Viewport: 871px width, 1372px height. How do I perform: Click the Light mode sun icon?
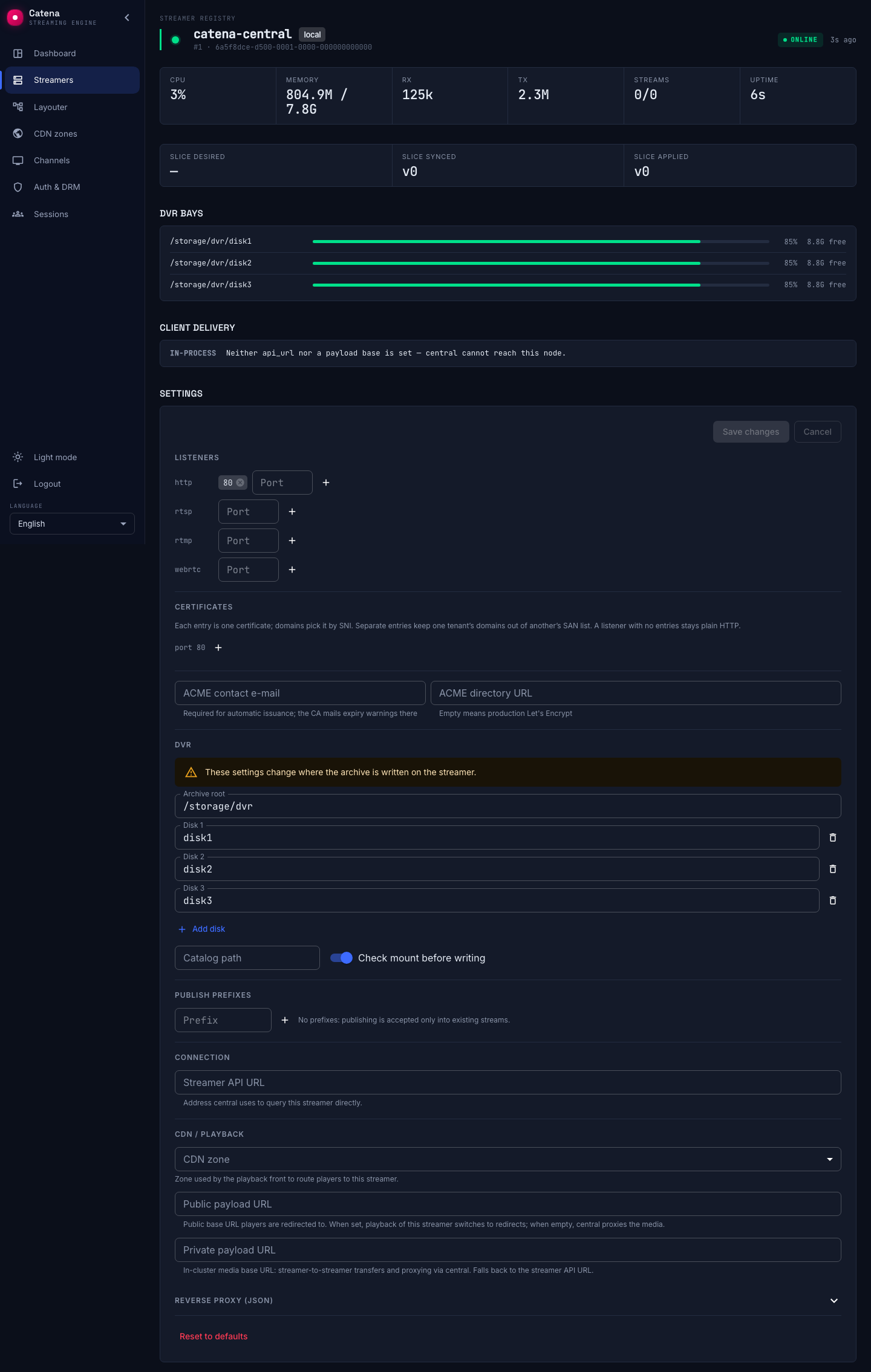click(x=18, y=457)
